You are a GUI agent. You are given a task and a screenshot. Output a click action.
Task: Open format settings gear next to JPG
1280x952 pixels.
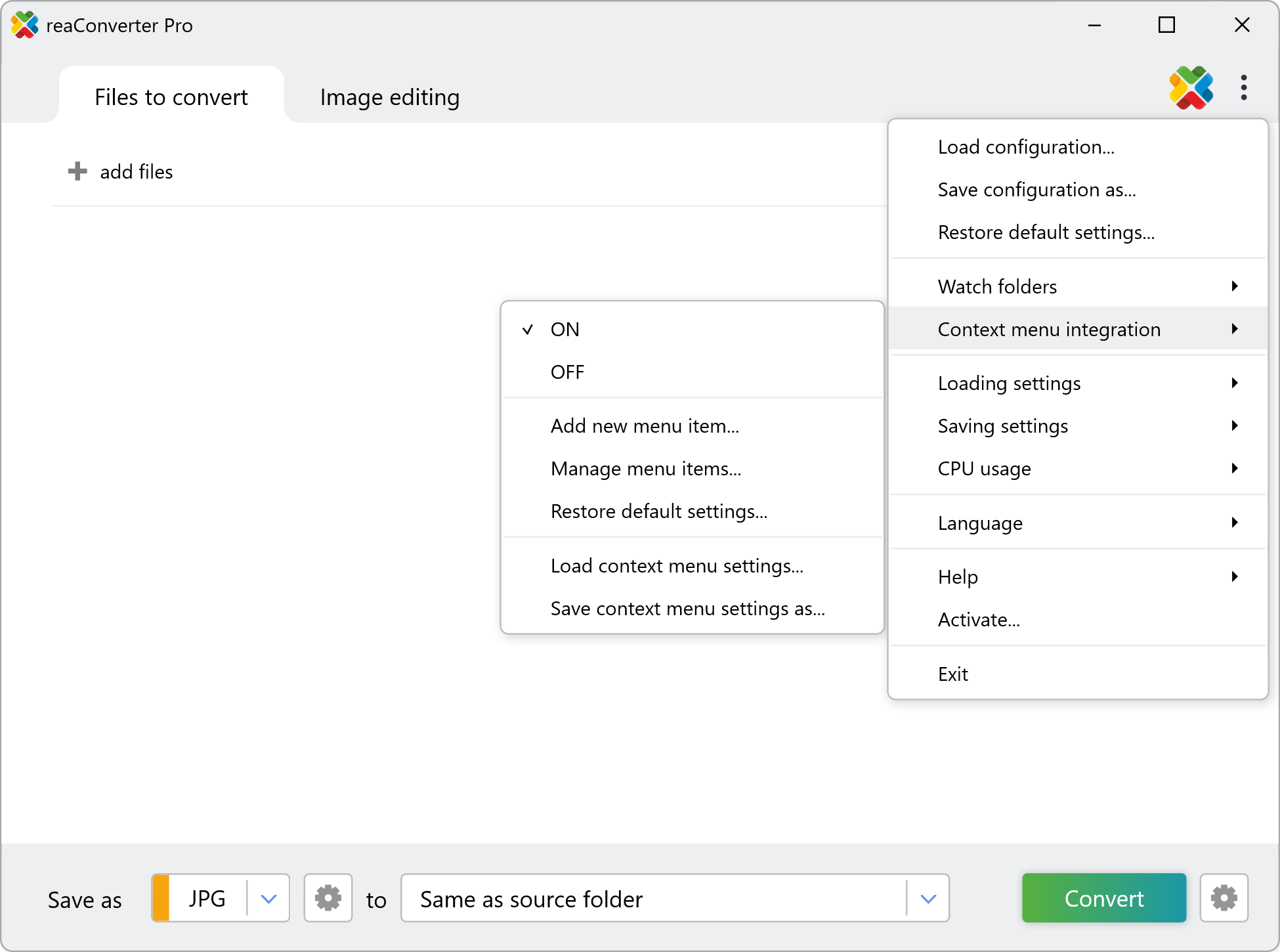[x=328, y=898]
